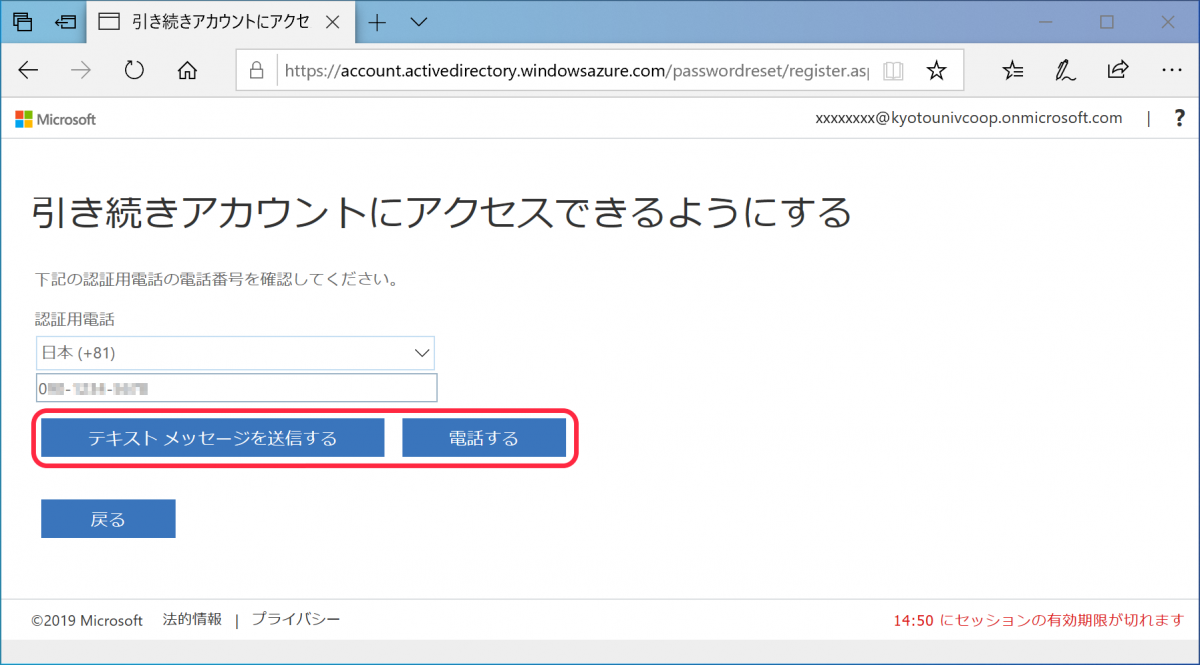This screenshot has height=665, width=1200.
Task: Open the favorites hub icon
Action: pyautogui.click(x=1013, y=70)
